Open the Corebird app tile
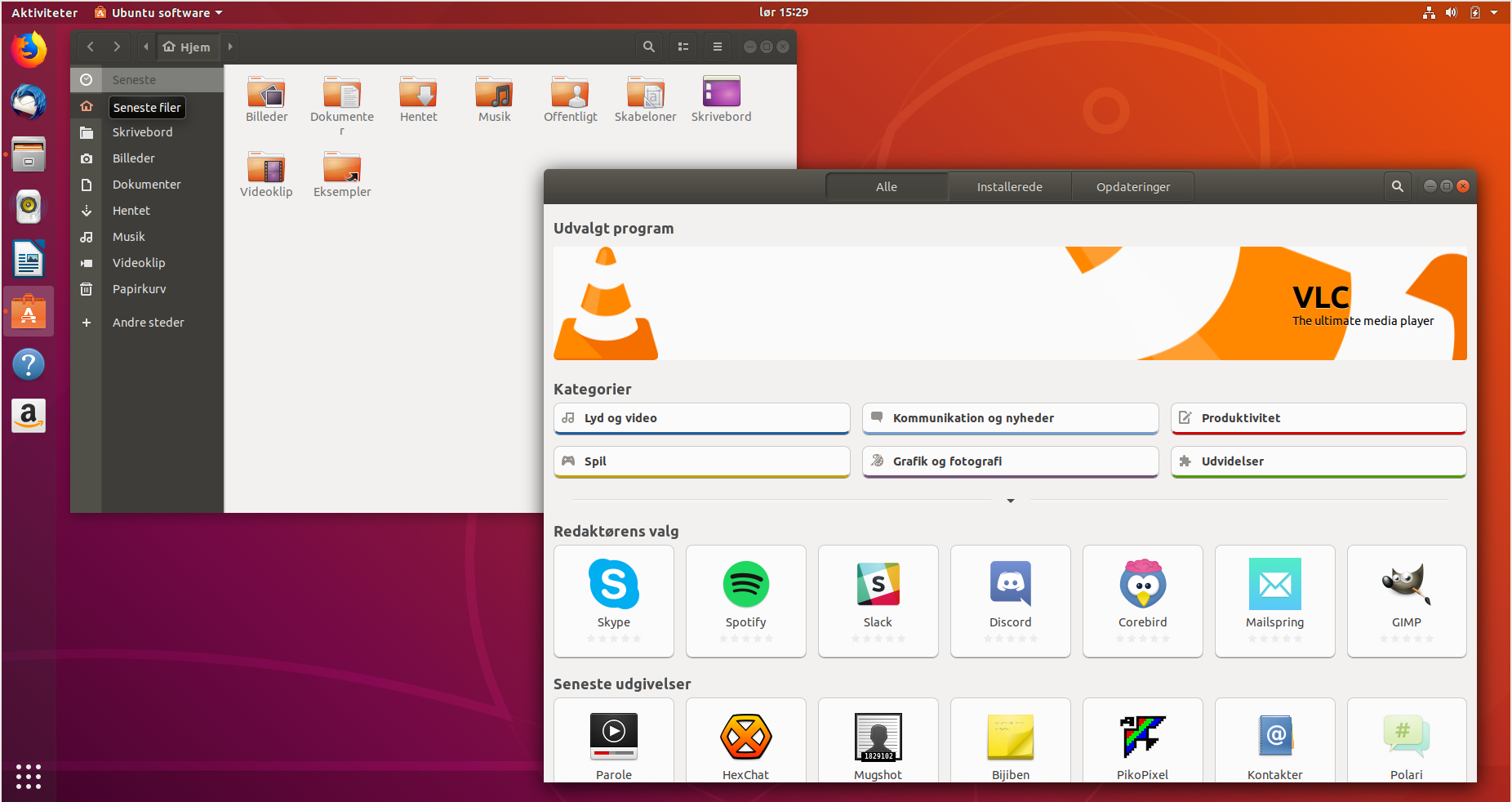Screen dimensions: 1512x802 1143,601
